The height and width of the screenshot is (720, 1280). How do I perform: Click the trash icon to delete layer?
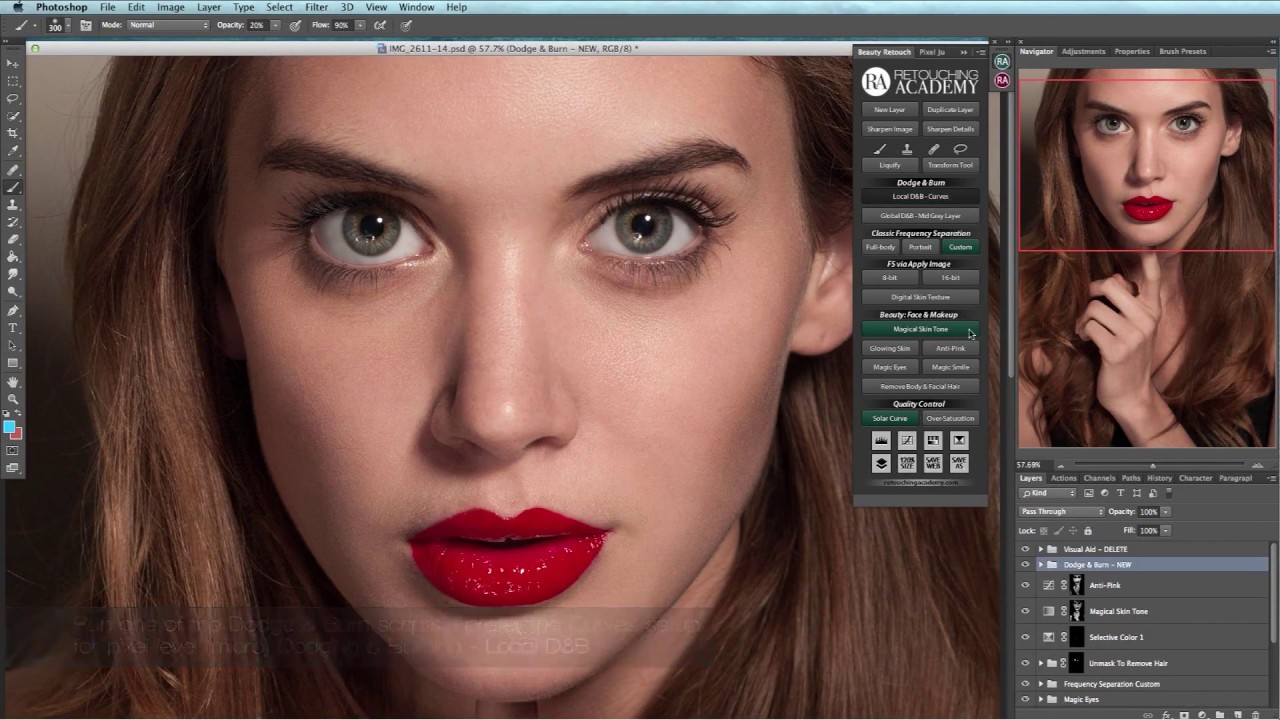coord(1257,714)
